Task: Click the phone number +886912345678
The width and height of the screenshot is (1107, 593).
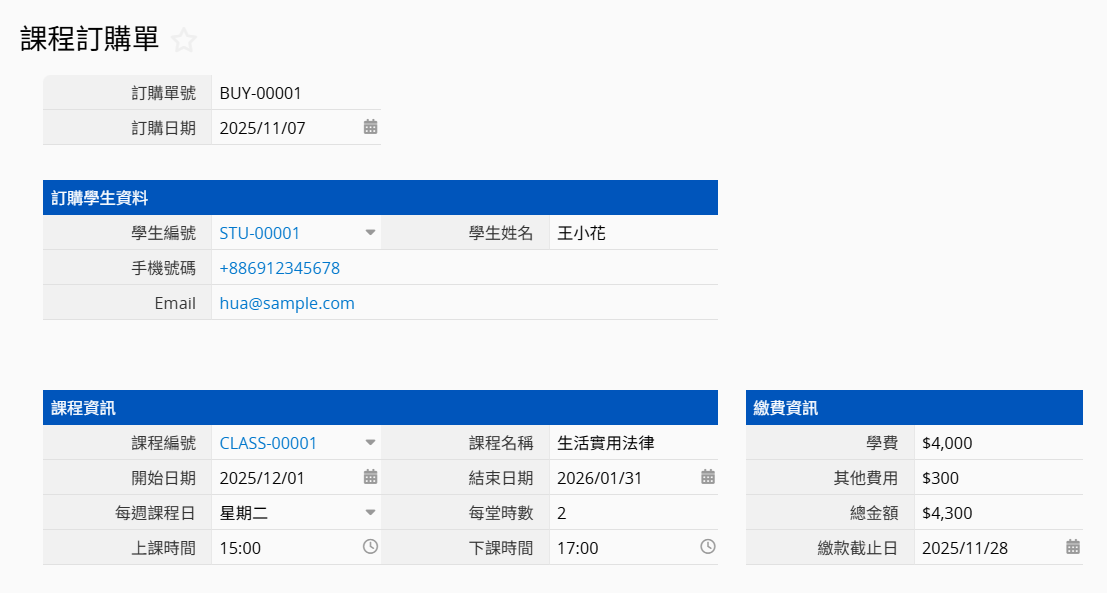Action: click(279, 268)
